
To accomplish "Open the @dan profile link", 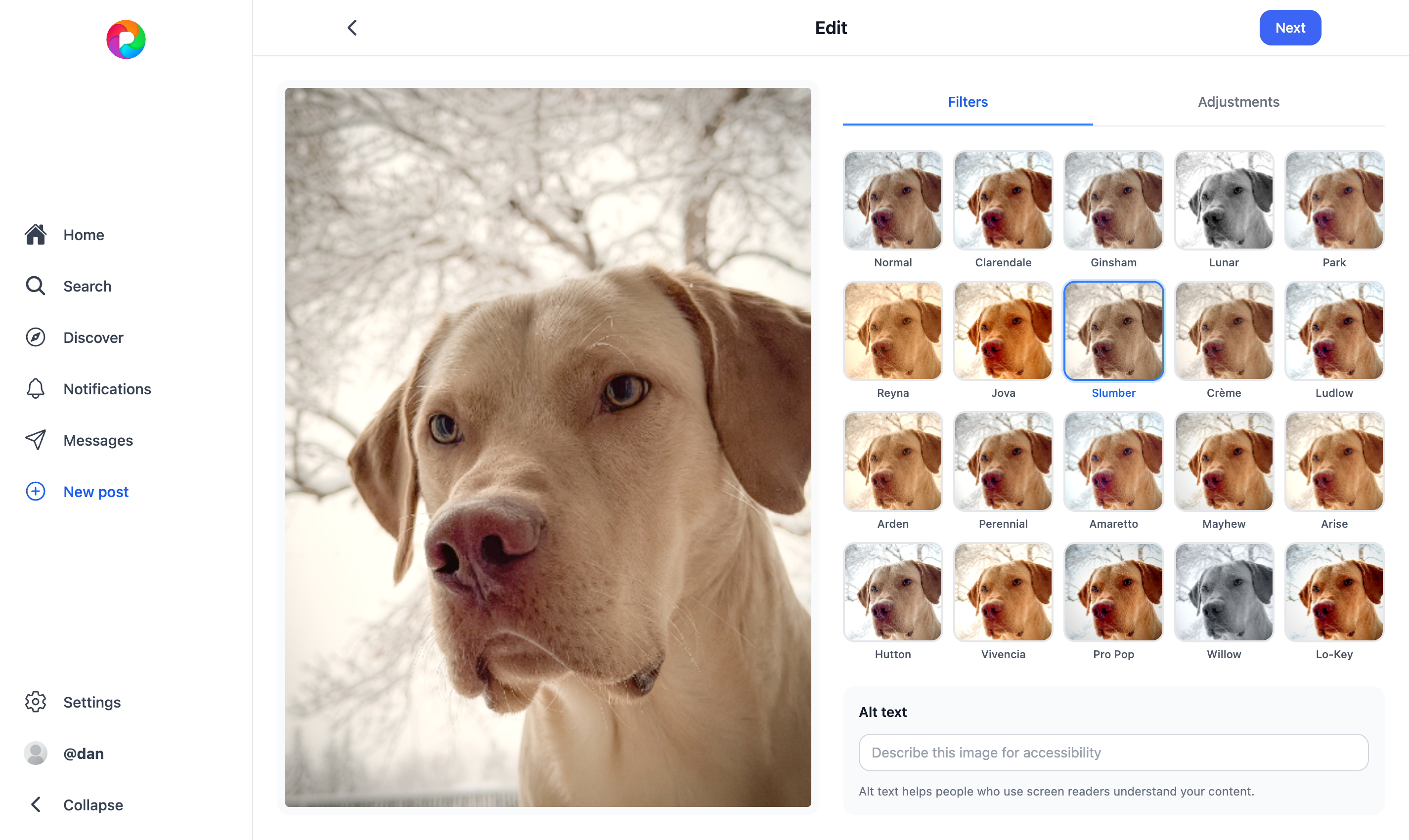I will tap(83, 754).
